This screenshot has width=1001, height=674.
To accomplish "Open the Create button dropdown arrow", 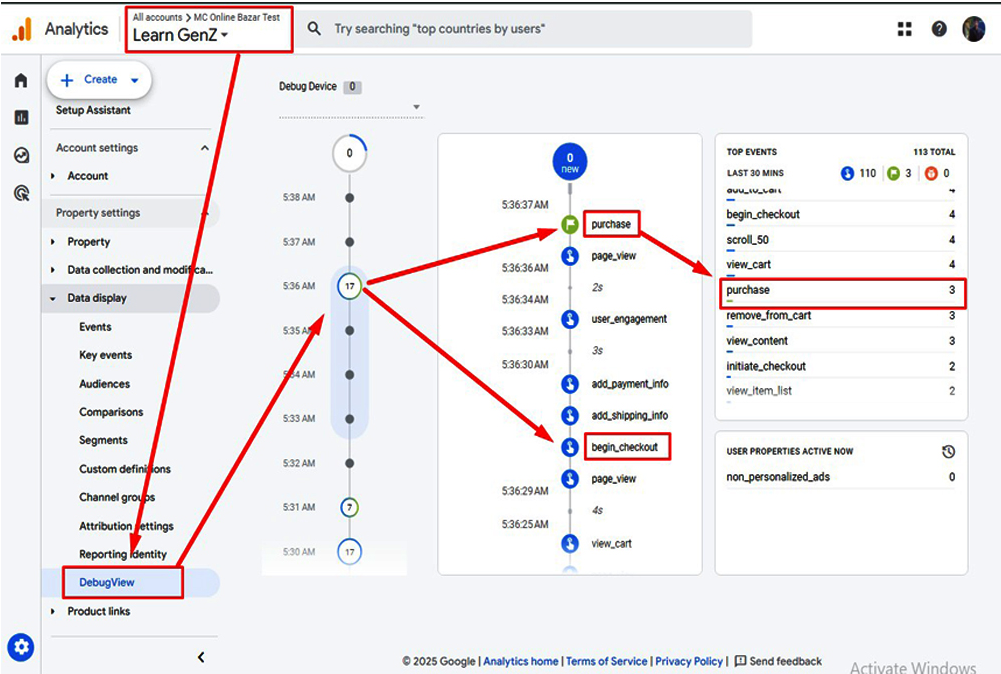I will [135, 80].
